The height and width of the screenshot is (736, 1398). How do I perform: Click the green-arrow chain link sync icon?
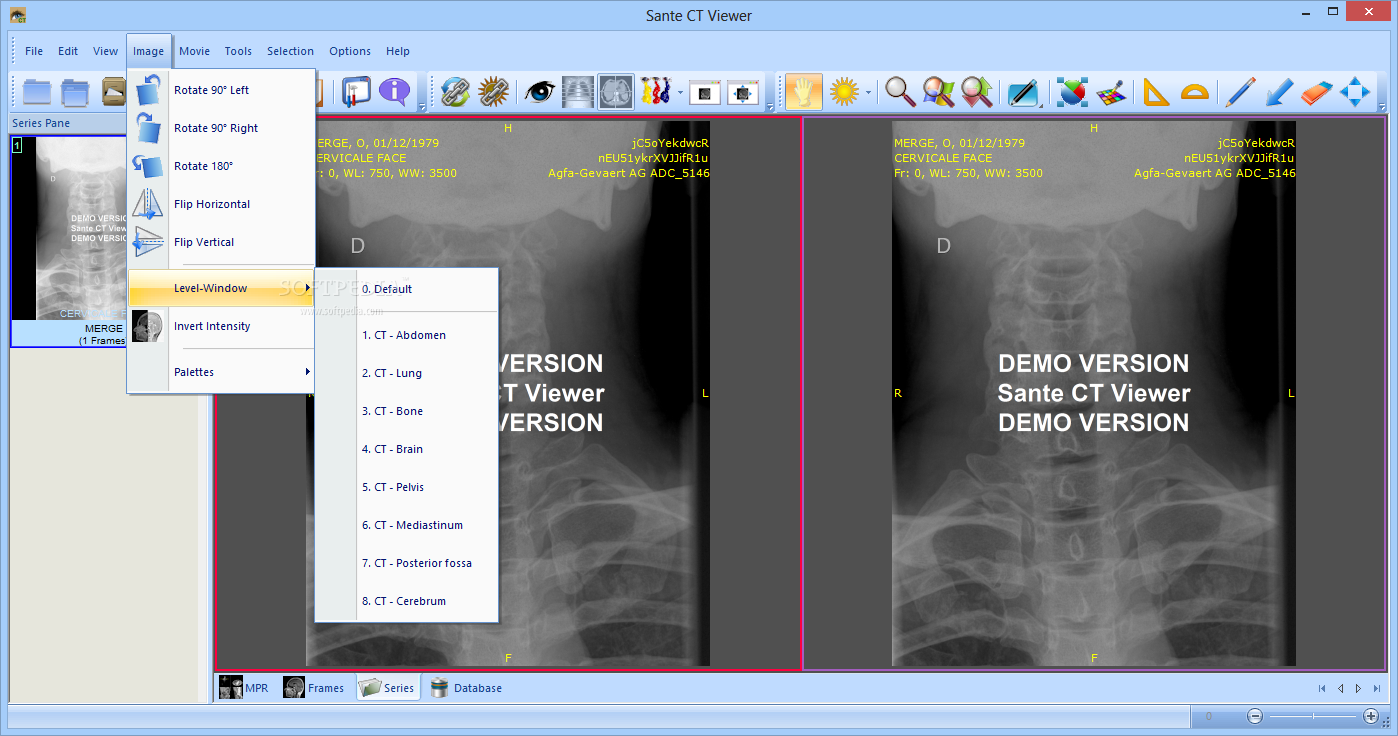[455, 92]
